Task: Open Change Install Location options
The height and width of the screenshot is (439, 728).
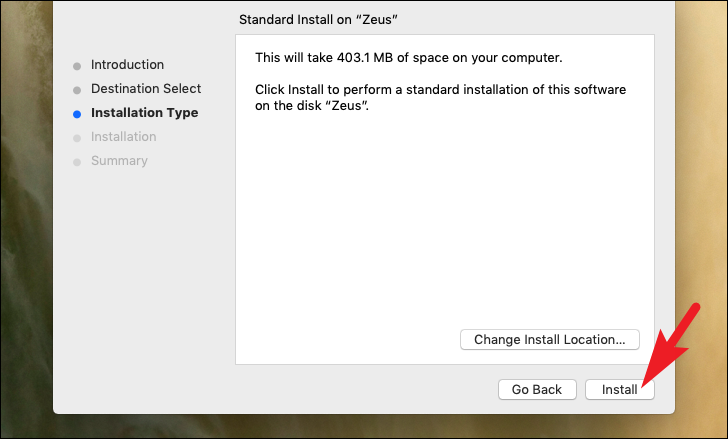Action: [549, 340]
